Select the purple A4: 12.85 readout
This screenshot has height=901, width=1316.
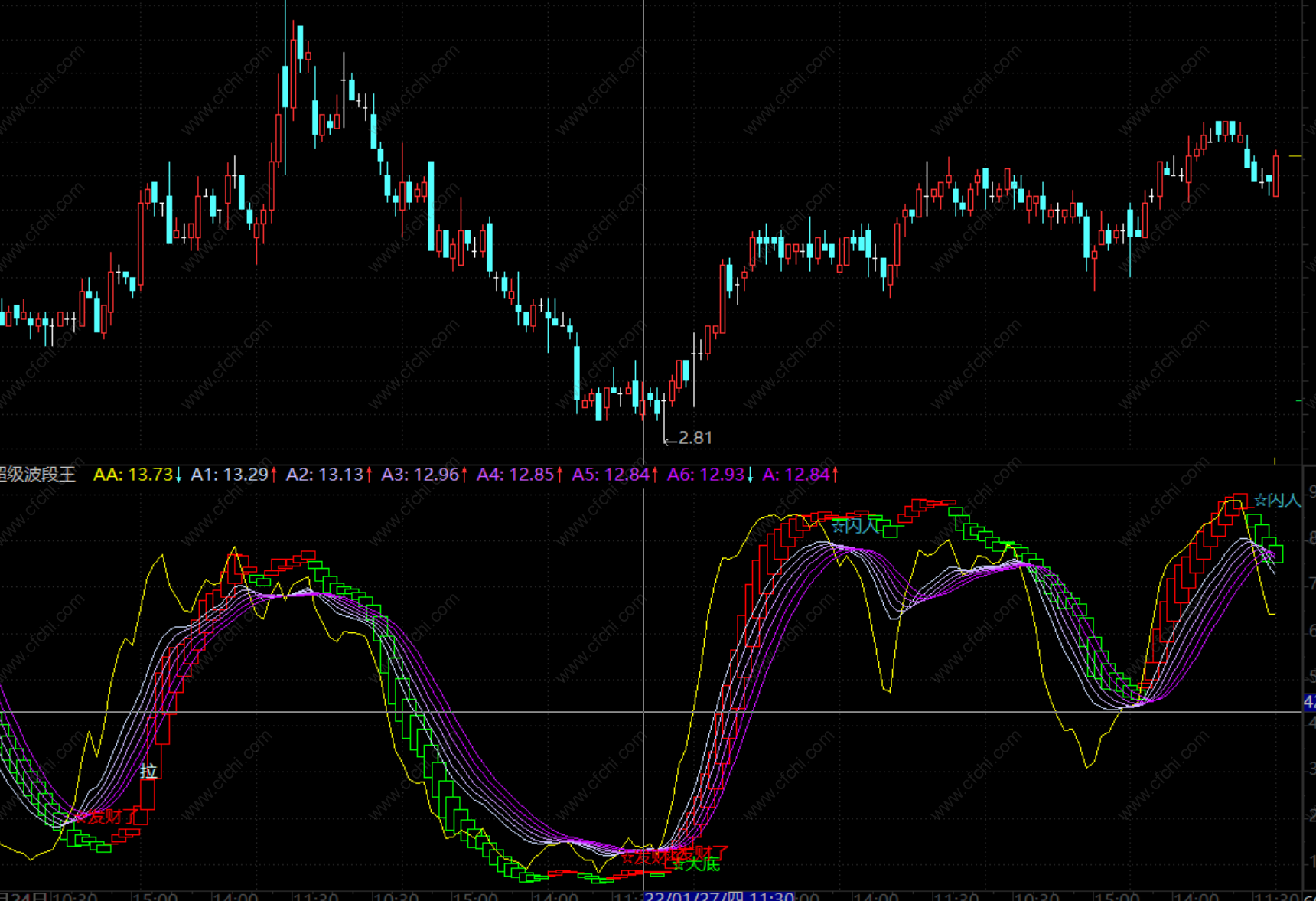click(x=515, y=475)
